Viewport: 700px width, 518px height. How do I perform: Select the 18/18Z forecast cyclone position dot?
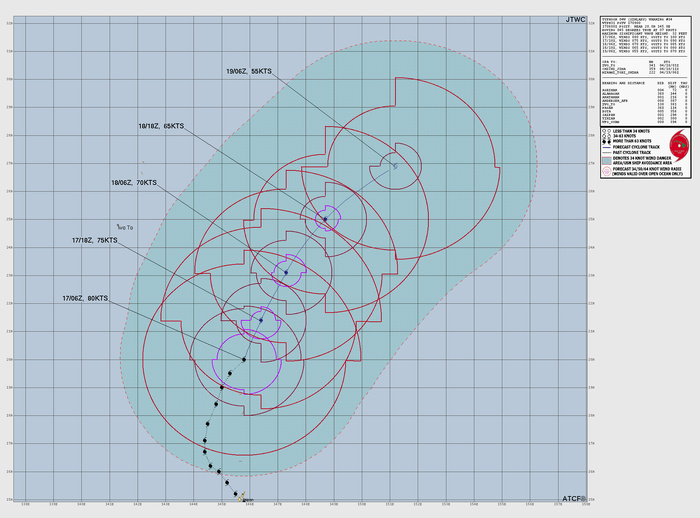click(x=325, y=219)
